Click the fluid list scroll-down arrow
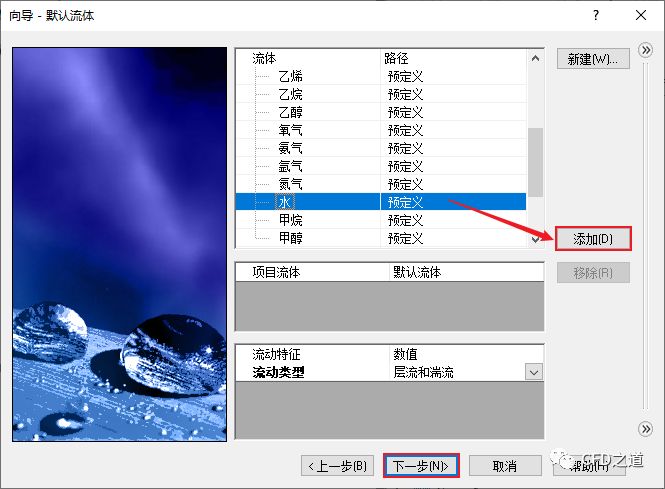Image resolution: width=665 pixels, height=489 pixels. click(x=535, y=240)
